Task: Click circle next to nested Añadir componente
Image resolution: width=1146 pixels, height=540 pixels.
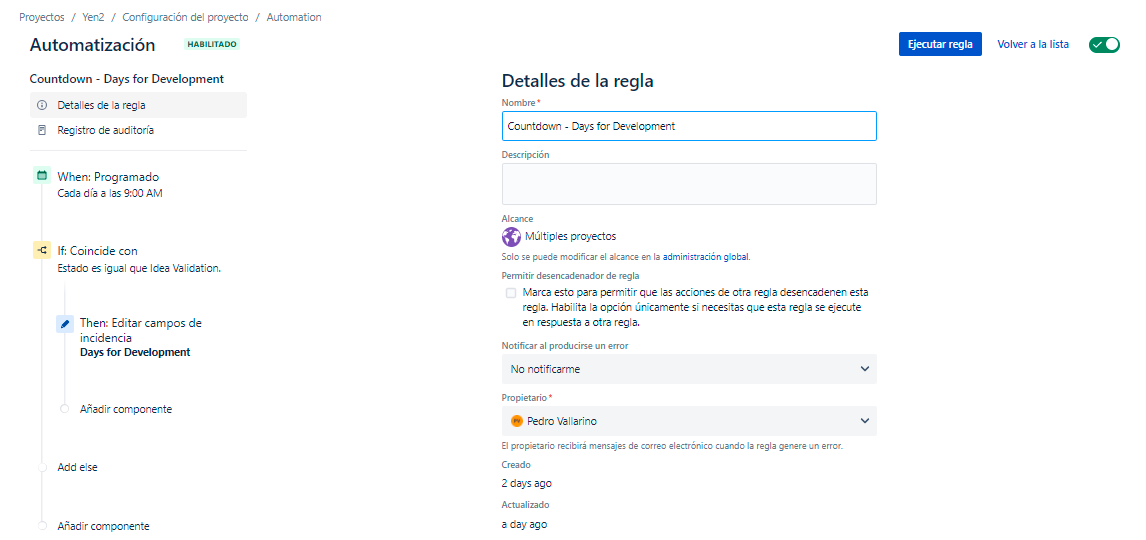Action: (x=64, y=408)
